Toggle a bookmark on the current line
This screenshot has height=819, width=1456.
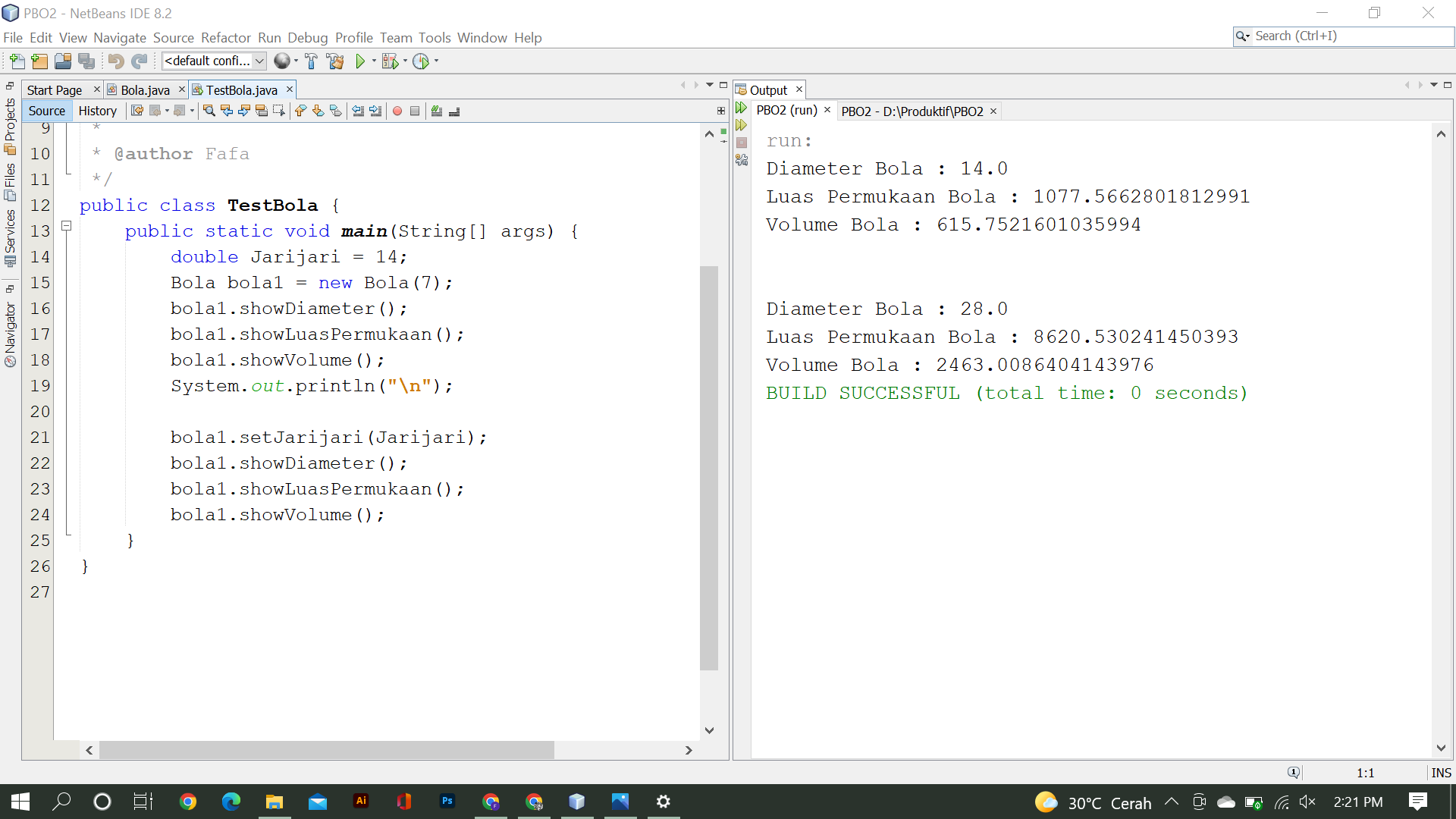tap(336, 111)
